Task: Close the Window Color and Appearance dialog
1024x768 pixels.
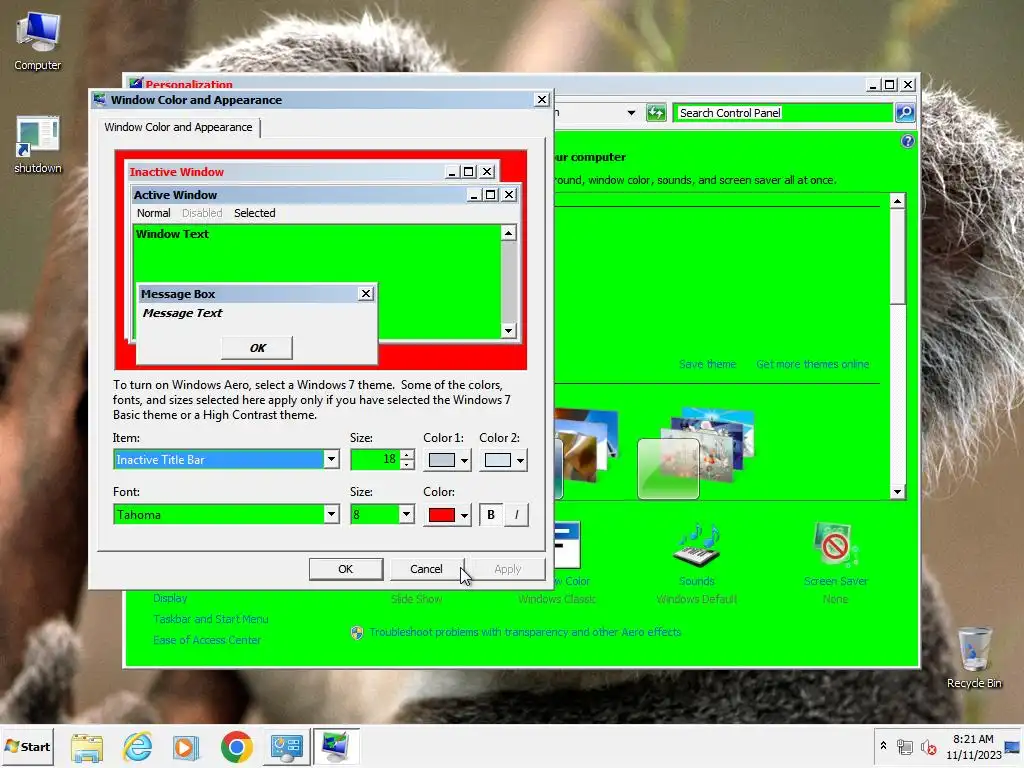Action: click(542, 99)
